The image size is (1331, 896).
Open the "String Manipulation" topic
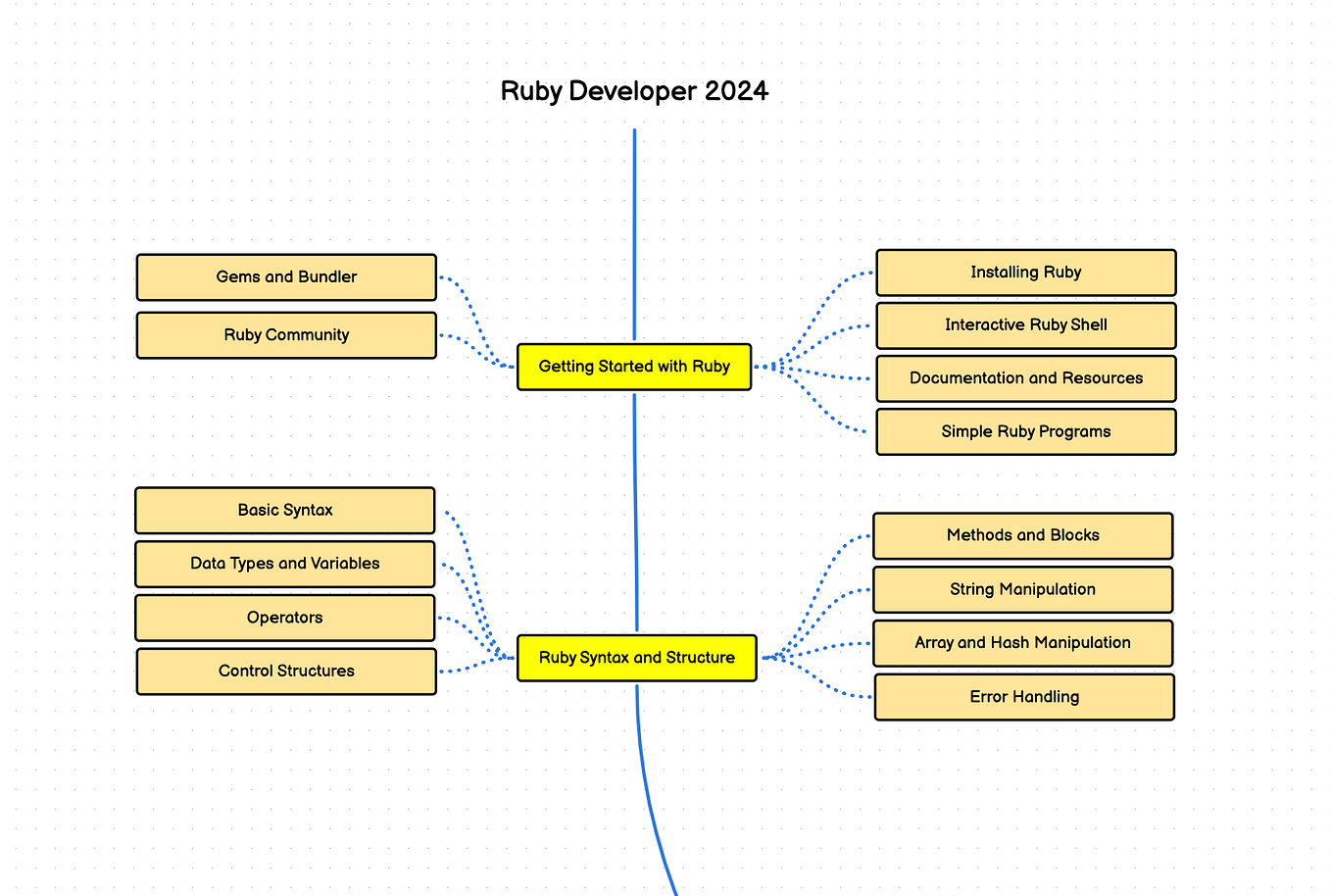(x=1022, y=589)
